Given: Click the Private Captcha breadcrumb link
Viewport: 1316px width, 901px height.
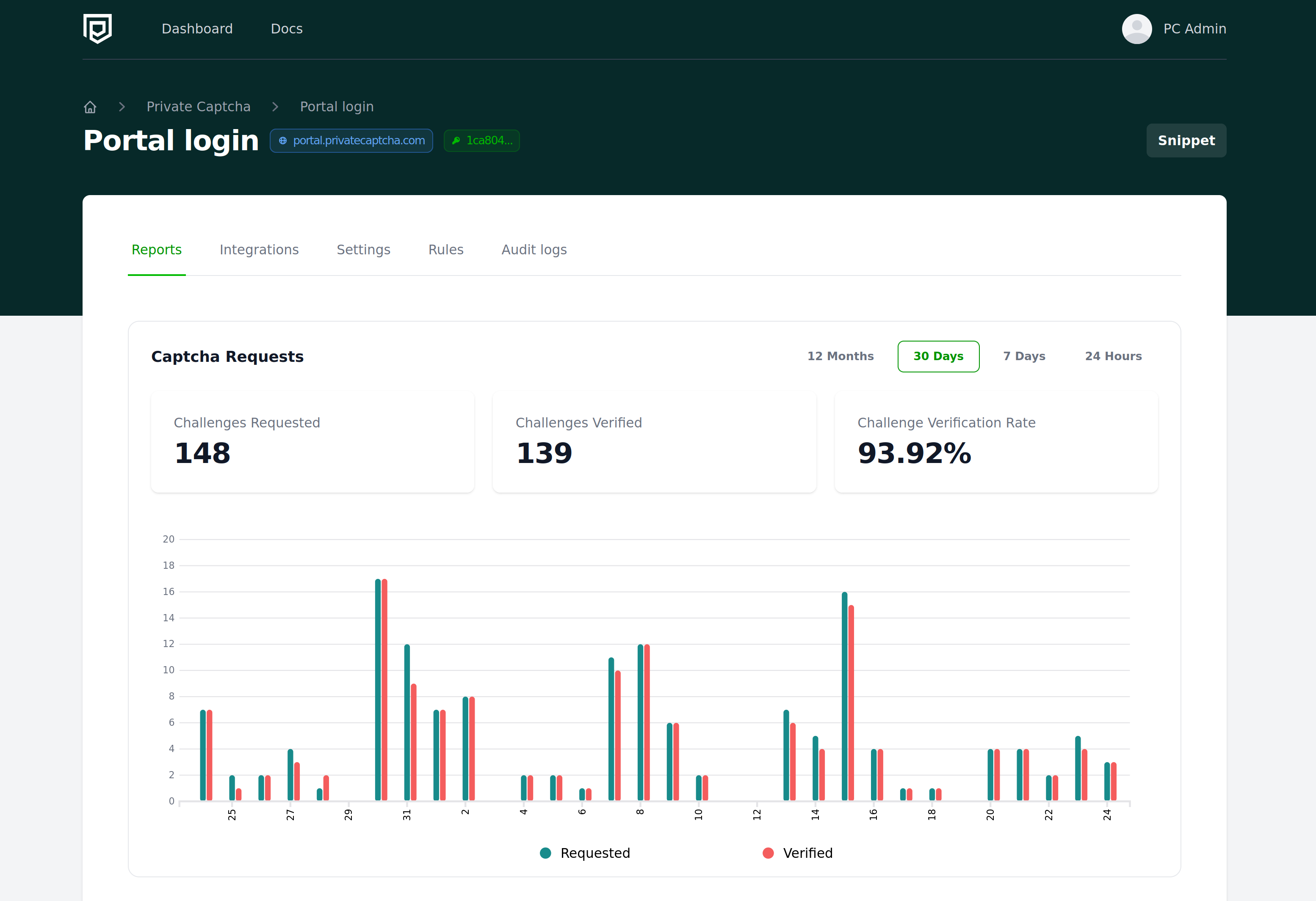Looking at the screenshot, I should (198, 107).
